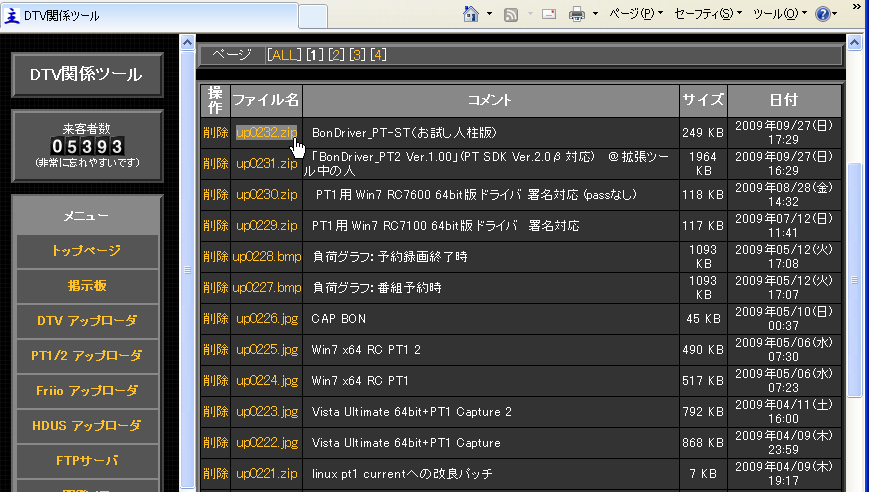Open FTPサーバ link

point(87,460)
